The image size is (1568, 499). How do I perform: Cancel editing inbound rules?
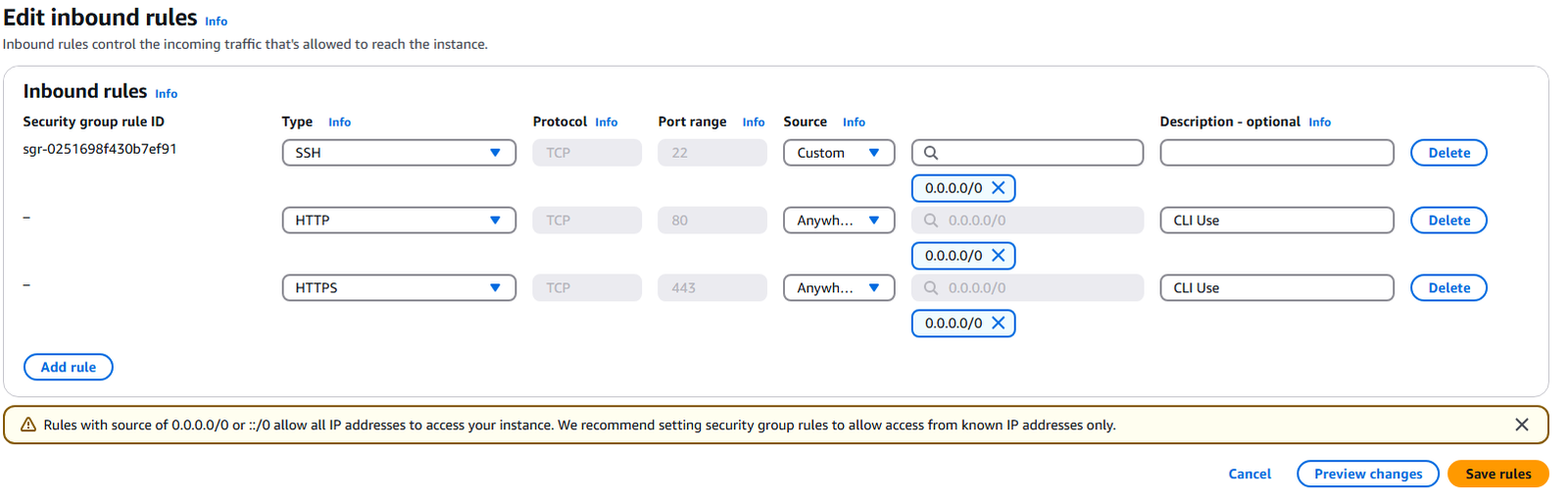click(x=1249, y=474)
